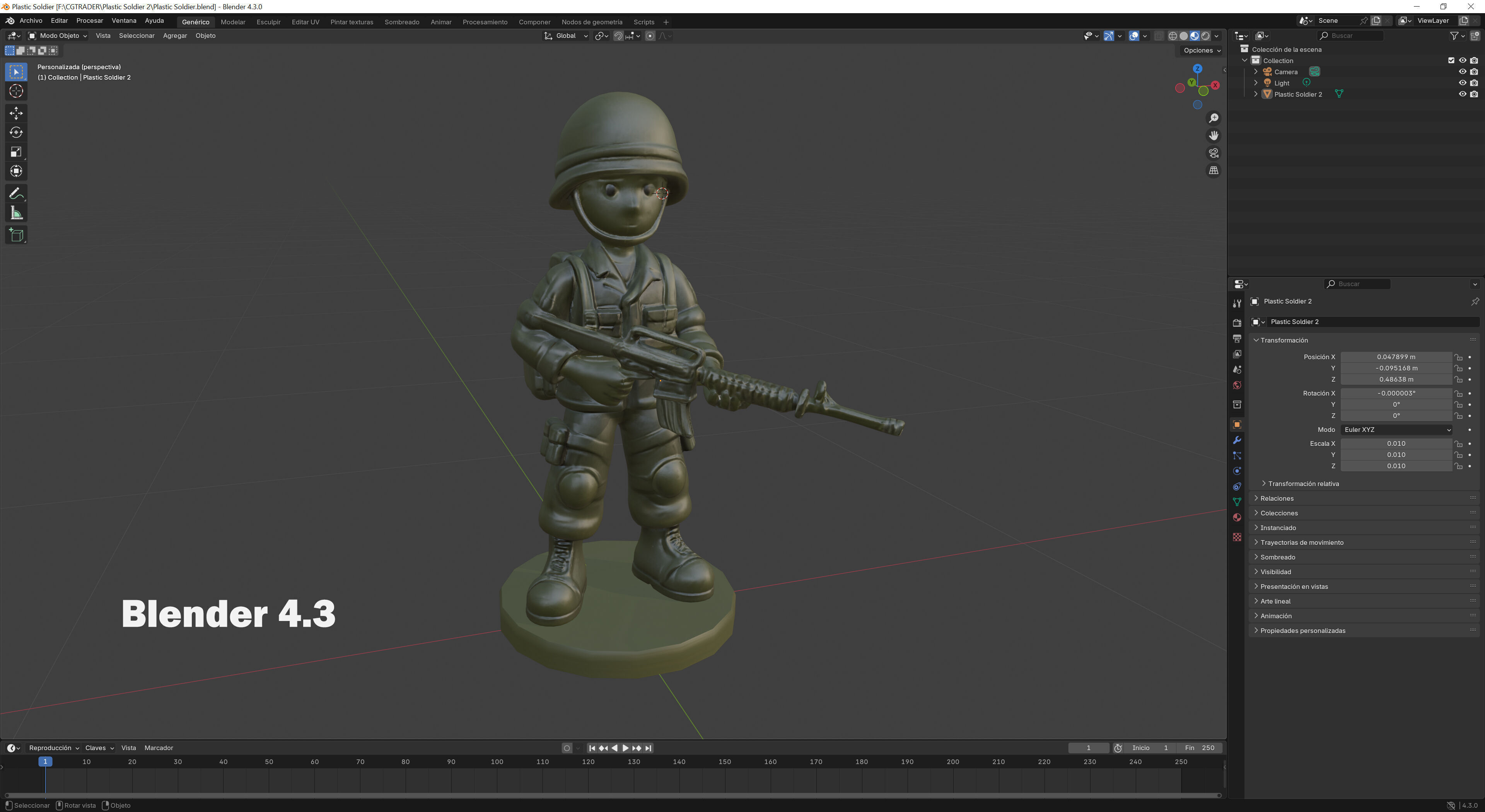Open the timeline Marcador menu
This screenshot has width=1485, height=812.
point(159,748)
